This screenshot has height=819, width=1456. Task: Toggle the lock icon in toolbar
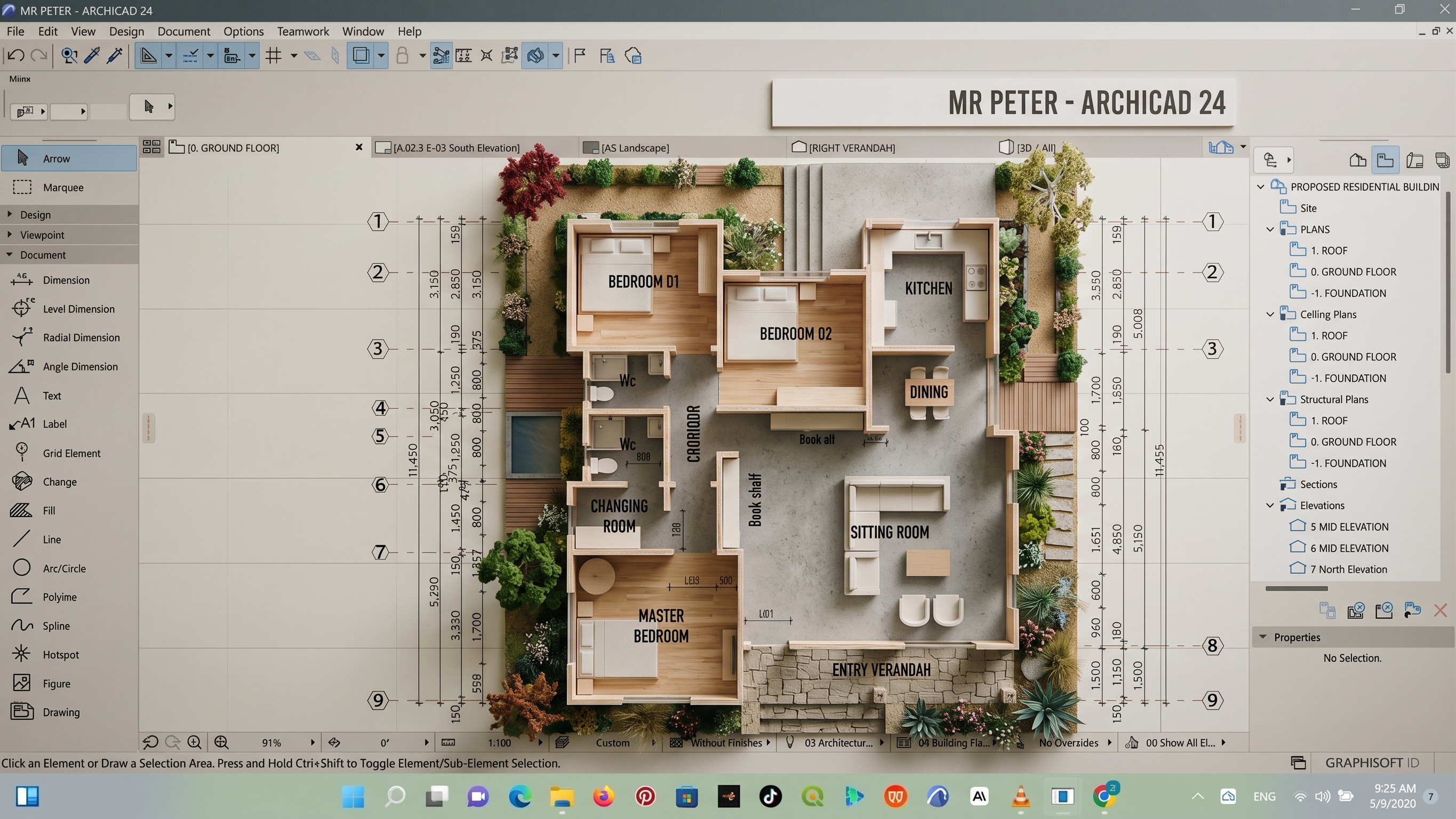point(403,55)
